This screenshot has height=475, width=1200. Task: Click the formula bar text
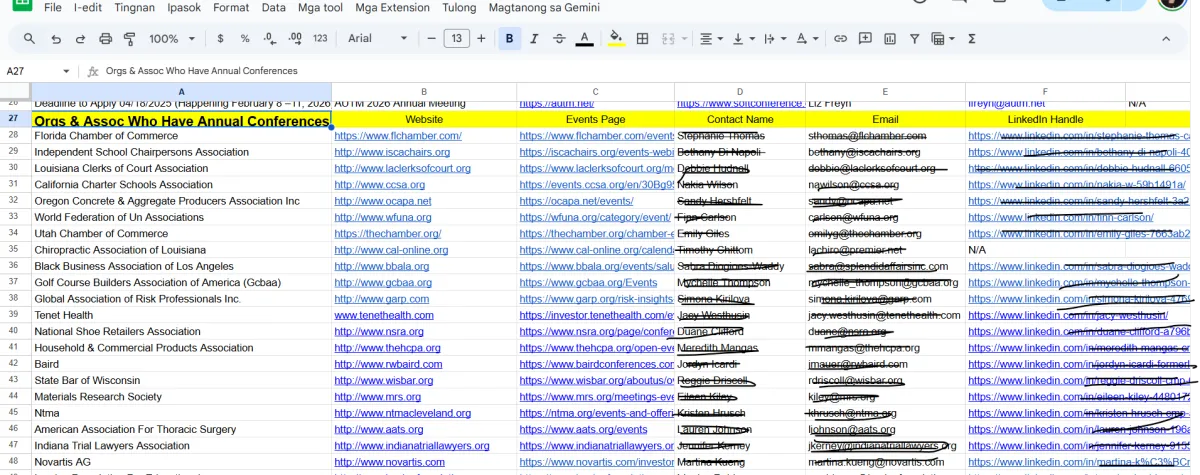click(202, 72)
